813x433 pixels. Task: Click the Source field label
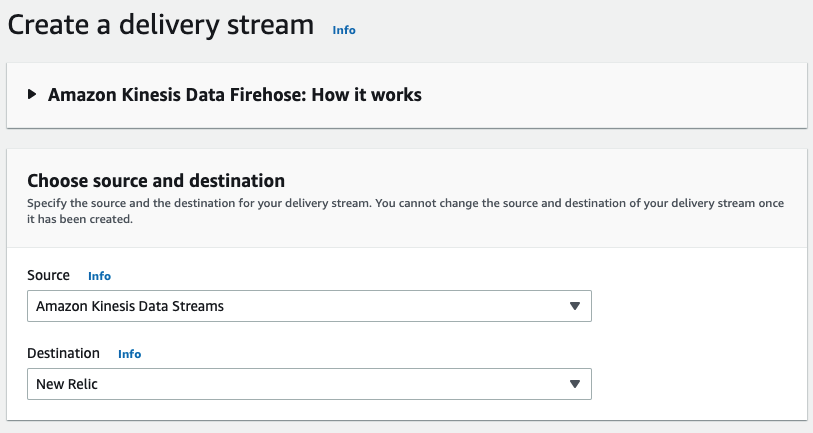48,275
